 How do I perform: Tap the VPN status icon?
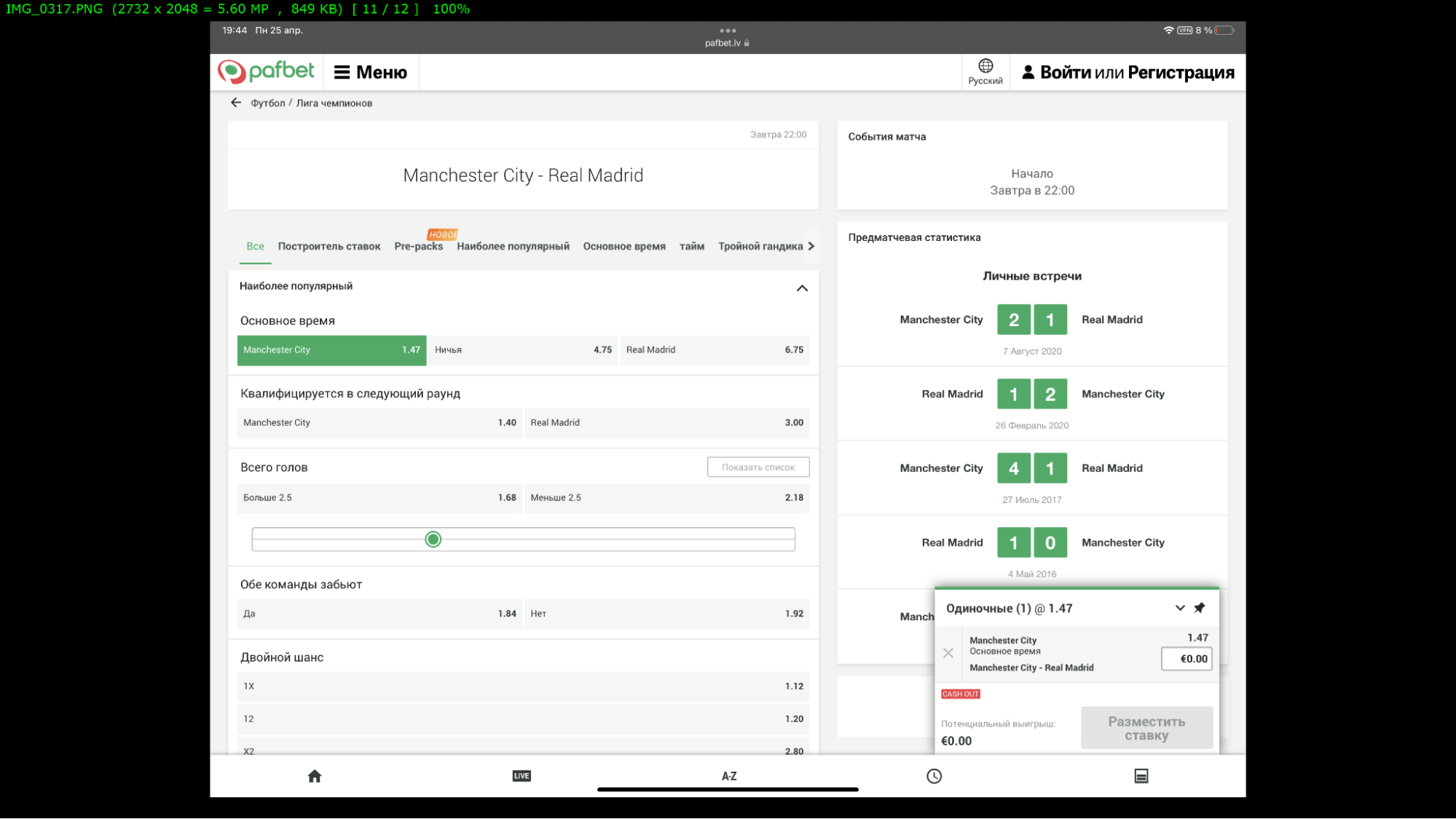tap(1185, 31)
